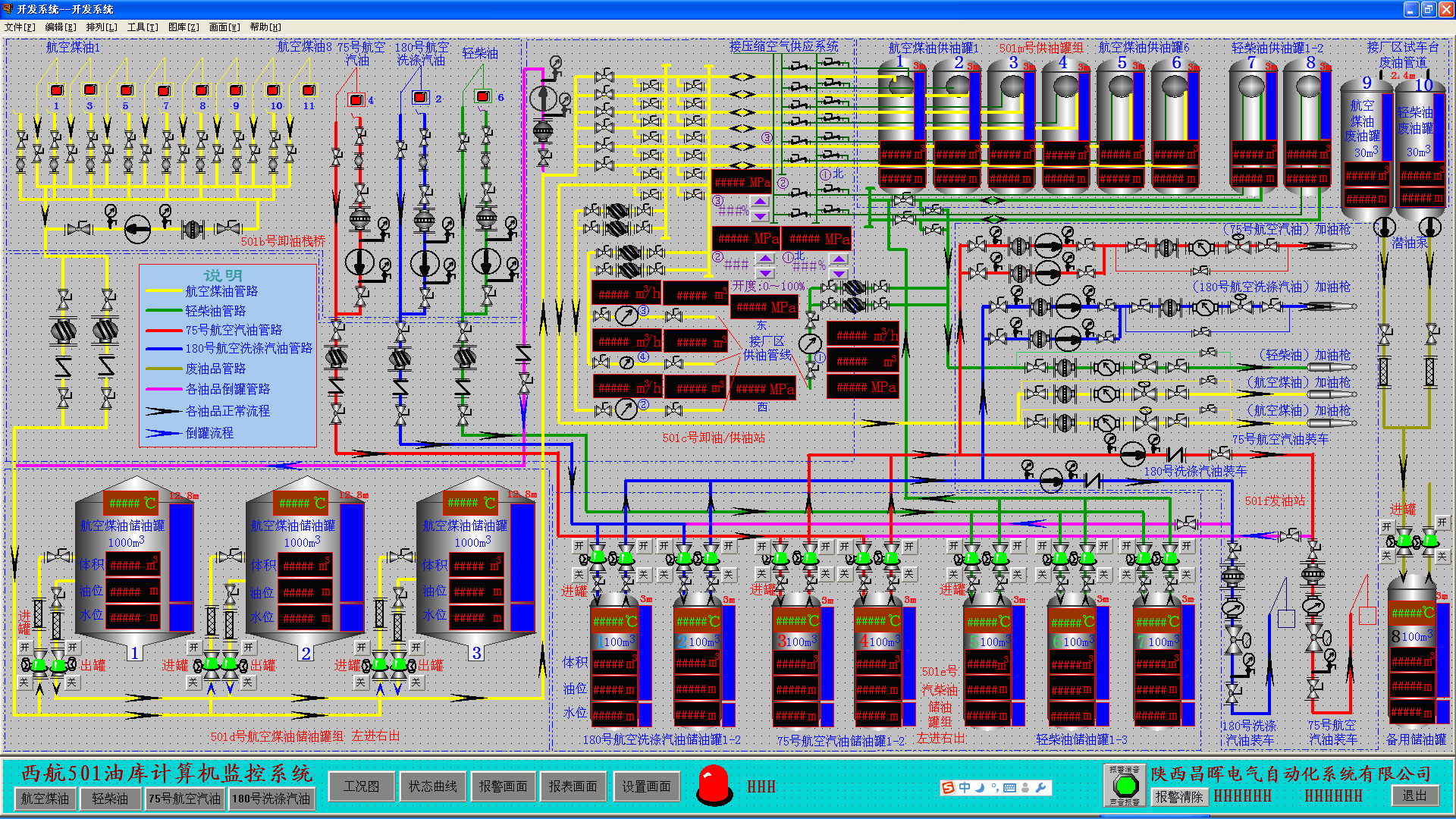Increase valve ①北 opening with up arrow
Screen dimensions: 1456x819
click(839, 260)
